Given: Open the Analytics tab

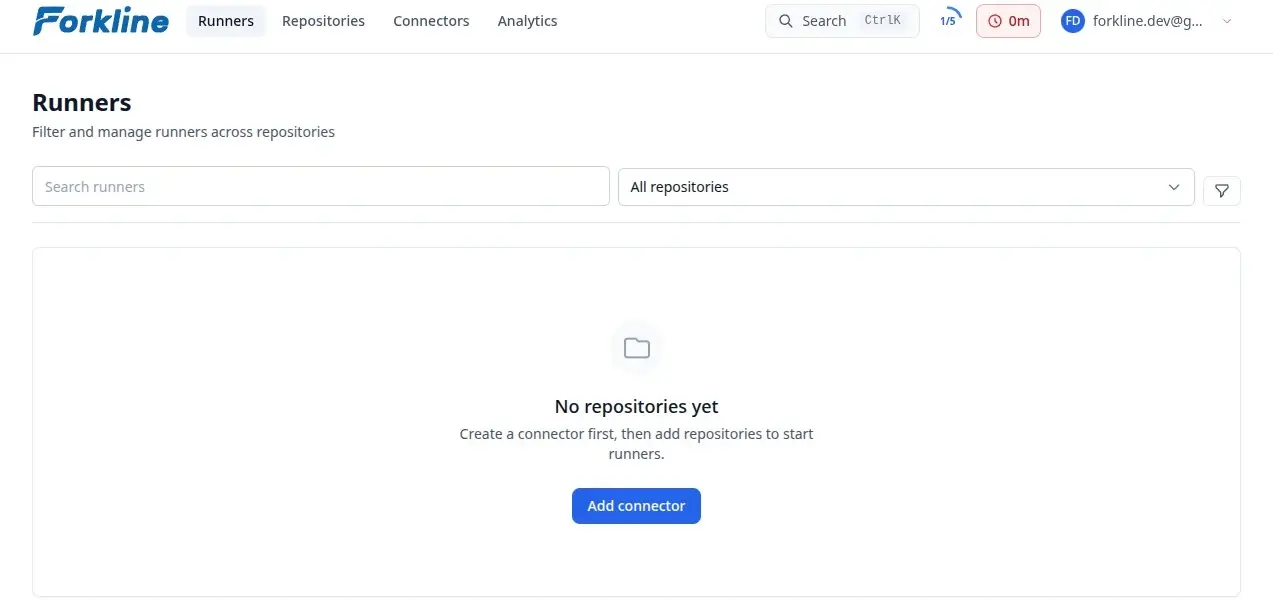Looking at the screenshot, I should [x=527, y=21].
